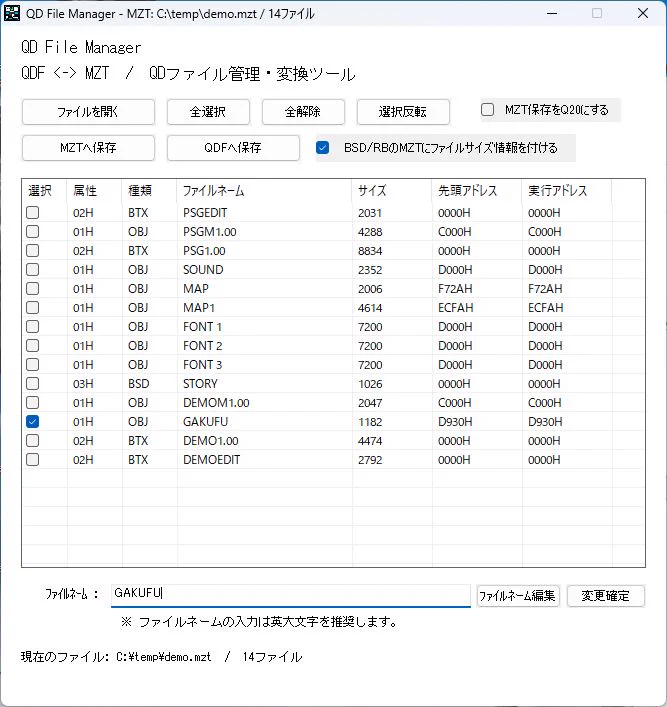This screenshot has height=707, width=667.
Task: Click the QD File Manager title bar app icon
Action: point(12,13)
